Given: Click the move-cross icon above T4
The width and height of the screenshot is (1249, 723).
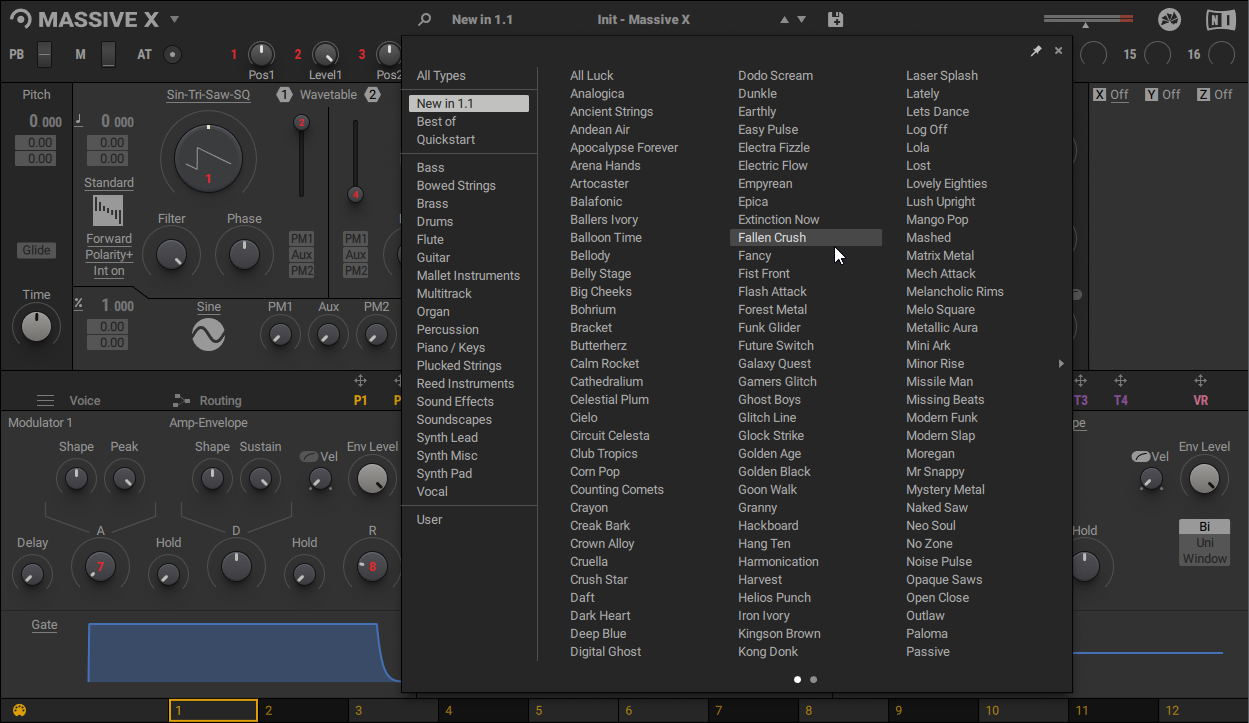Looking at the screenshot, I should pos(1121,381).
